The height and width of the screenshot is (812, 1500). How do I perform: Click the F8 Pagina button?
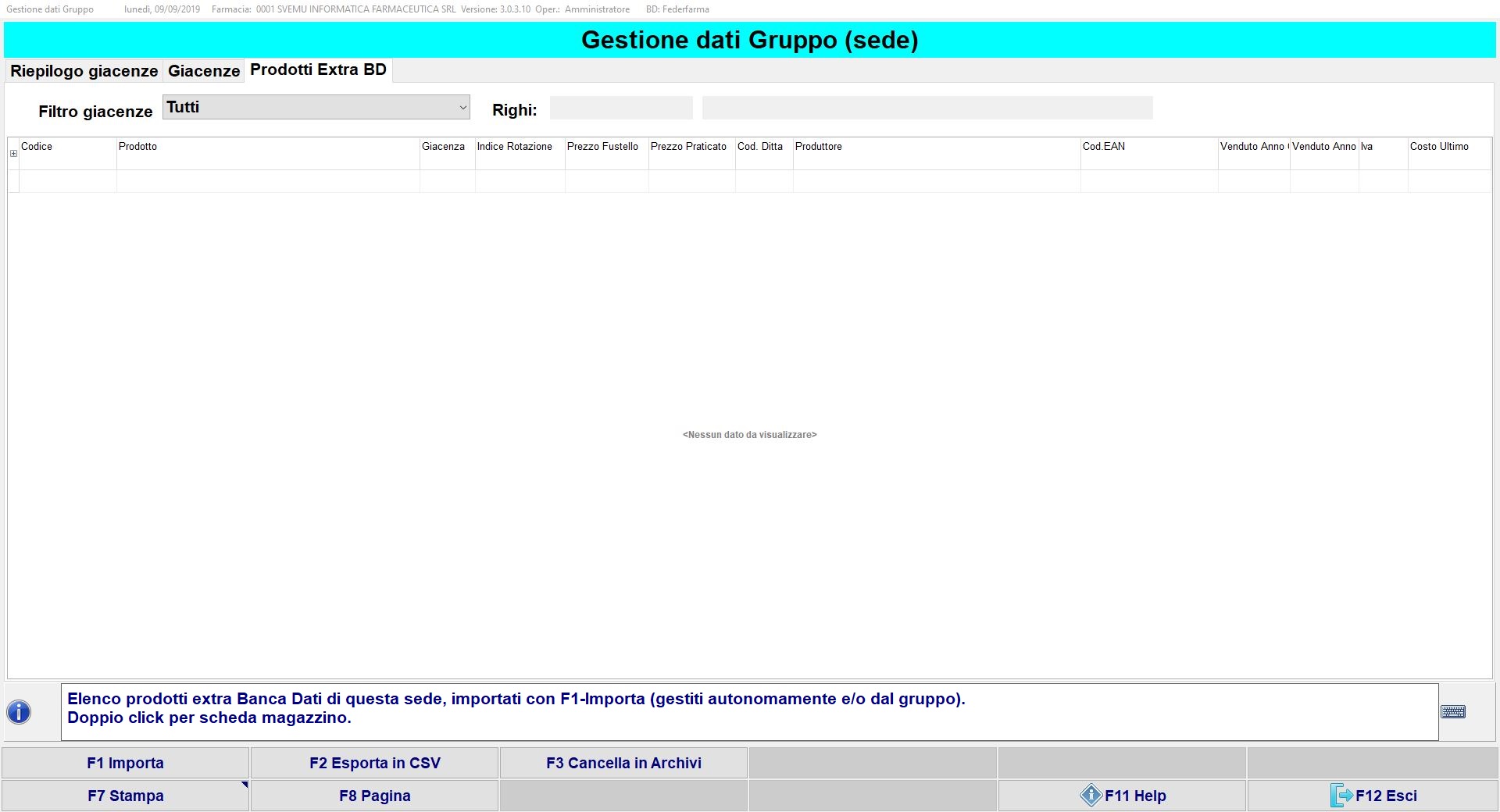pos(374,796)
